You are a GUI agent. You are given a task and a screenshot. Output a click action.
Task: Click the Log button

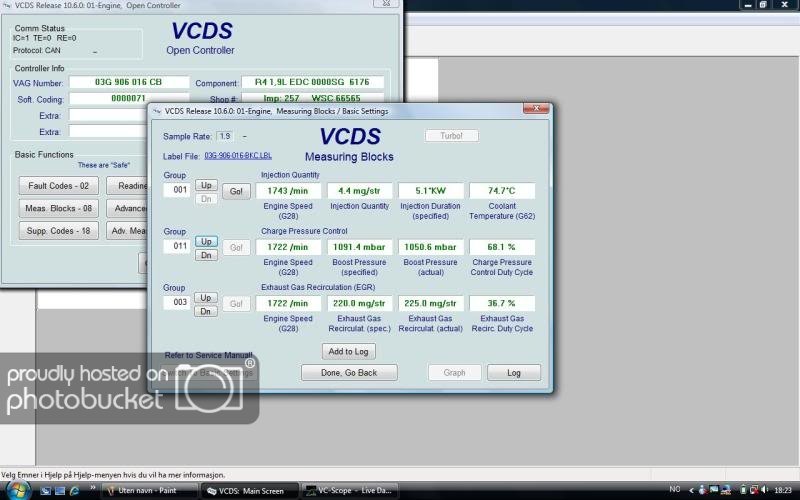point(513,372)
